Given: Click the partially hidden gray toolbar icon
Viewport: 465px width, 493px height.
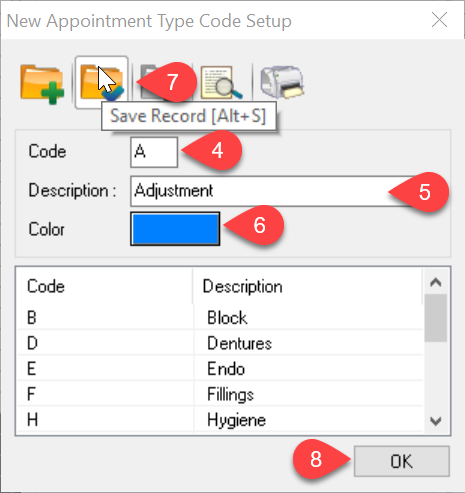Looking at the screenshot, I should coord(148,82).
